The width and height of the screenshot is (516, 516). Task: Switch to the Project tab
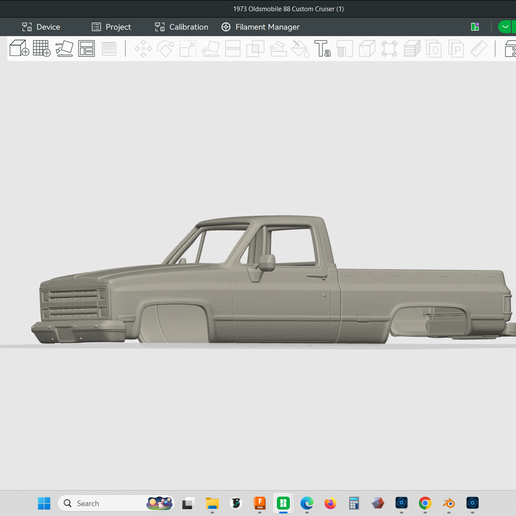[111, 27]
